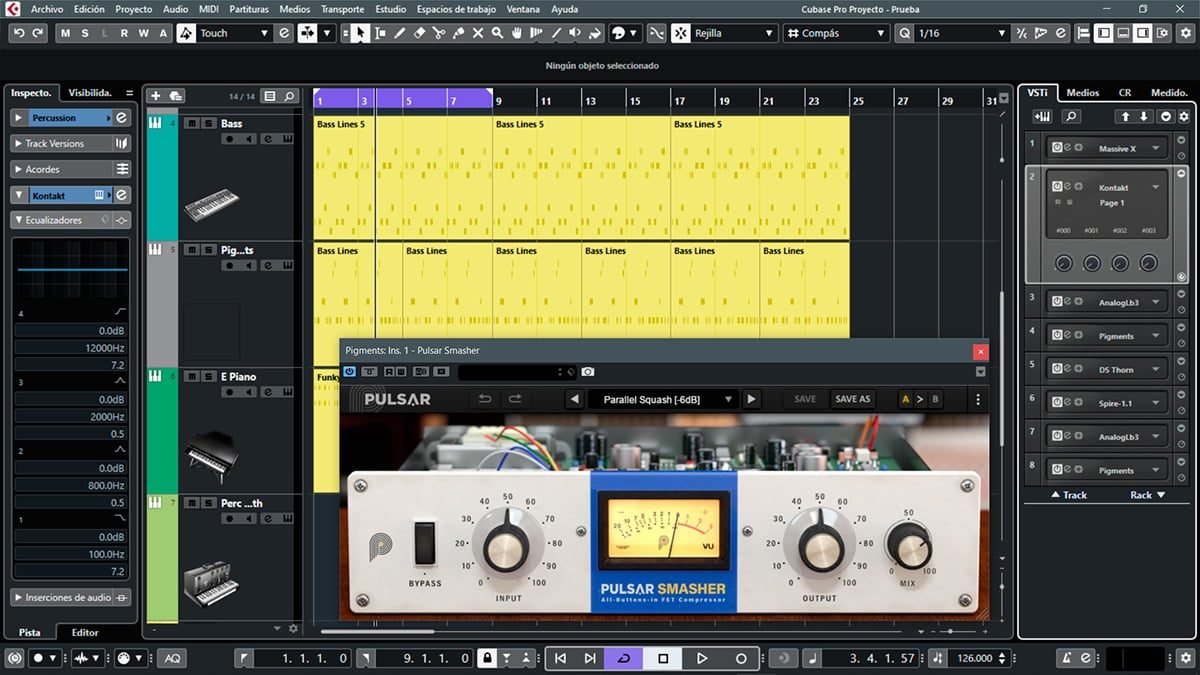Start recording with the transport Record button
The image size is (1200, 675).
pyautogui.click(x=741, y=658)
